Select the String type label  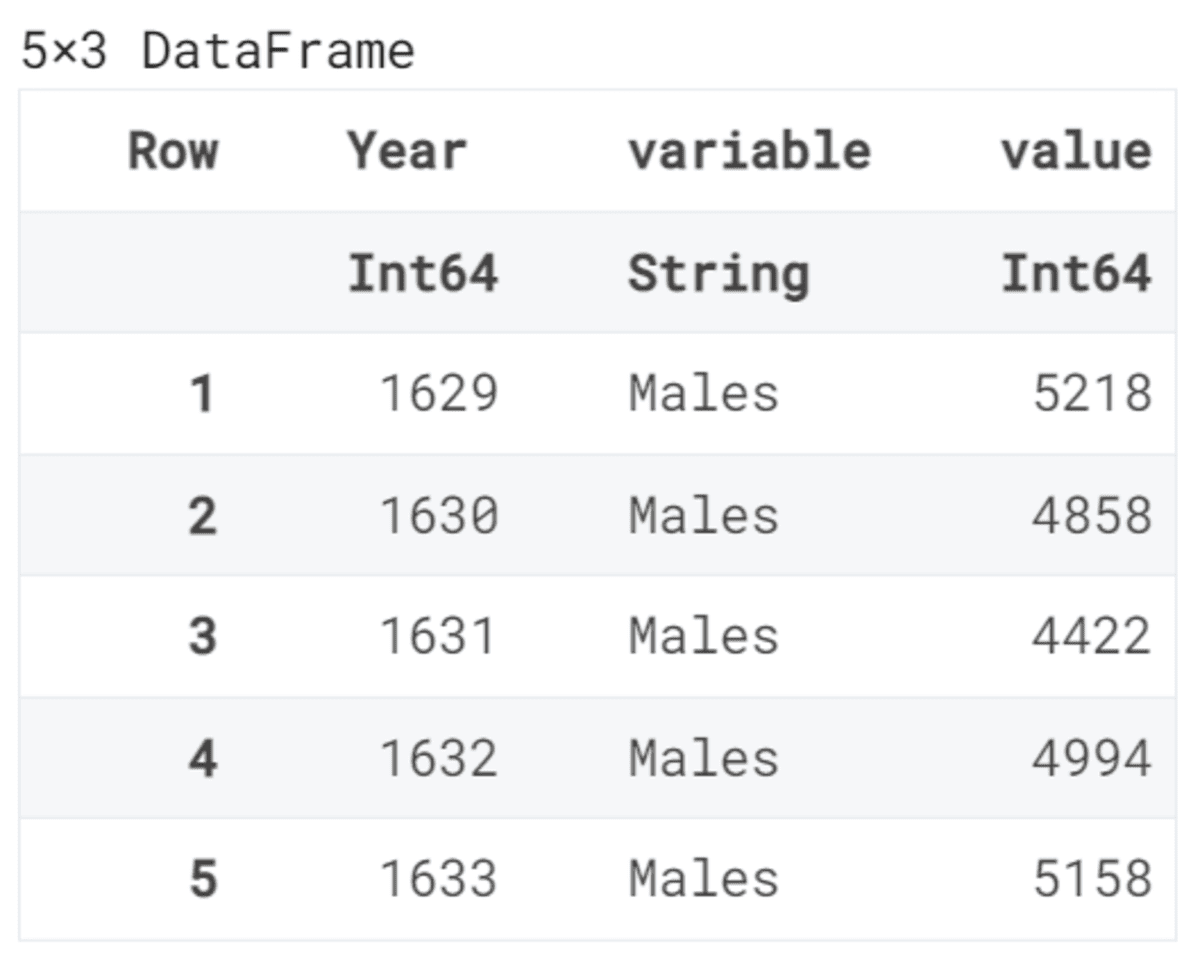click(x=718, y=274)
